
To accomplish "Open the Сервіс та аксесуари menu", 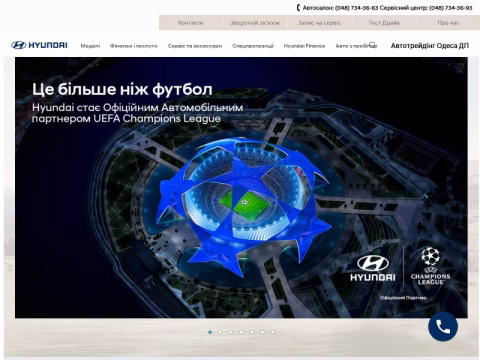I will point(195,46).
